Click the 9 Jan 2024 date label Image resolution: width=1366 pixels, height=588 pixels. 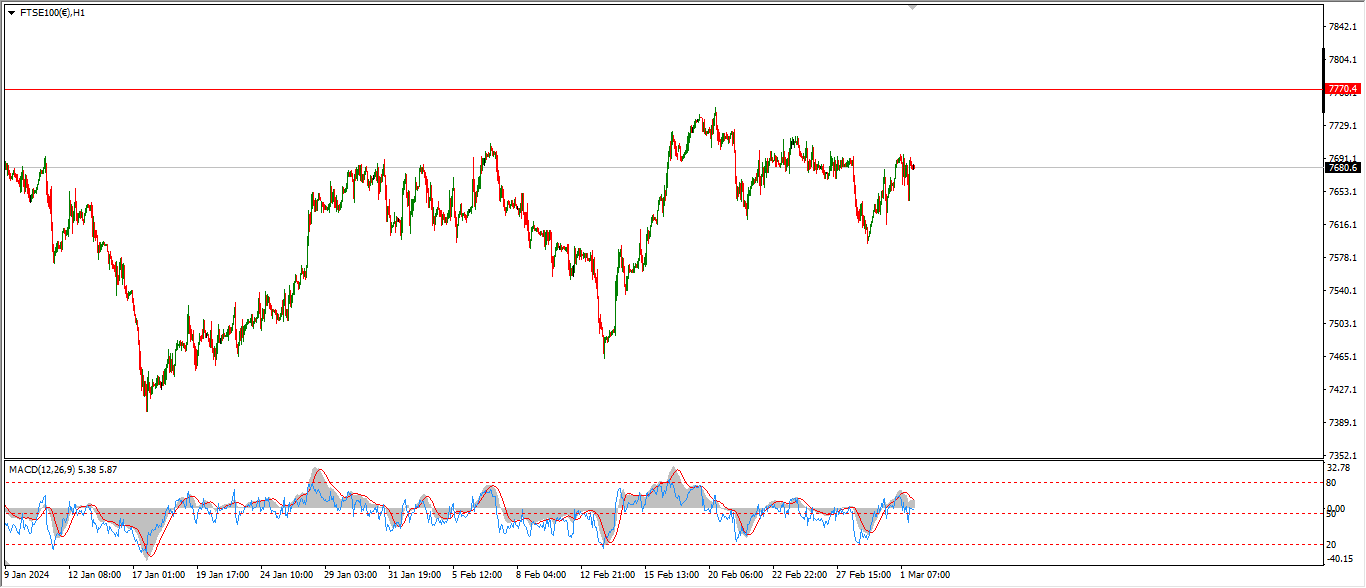[27, 575]
